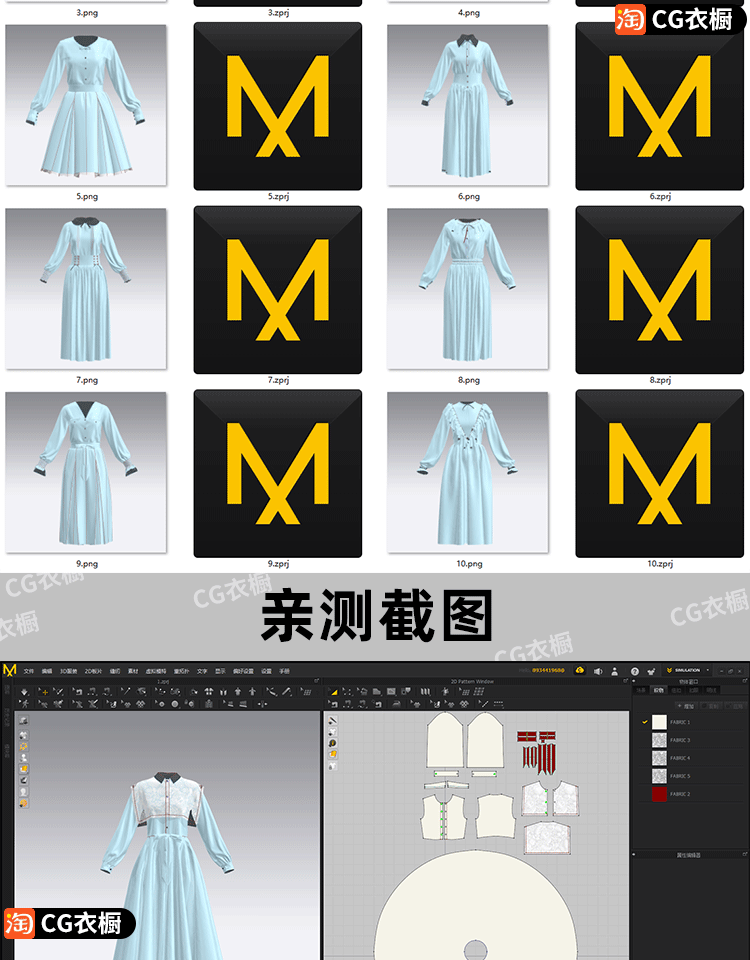Viewport: 750px width, 960px height.
Task: Toggle the FABRIC 1 checkmark
Action: click(645, 722)
